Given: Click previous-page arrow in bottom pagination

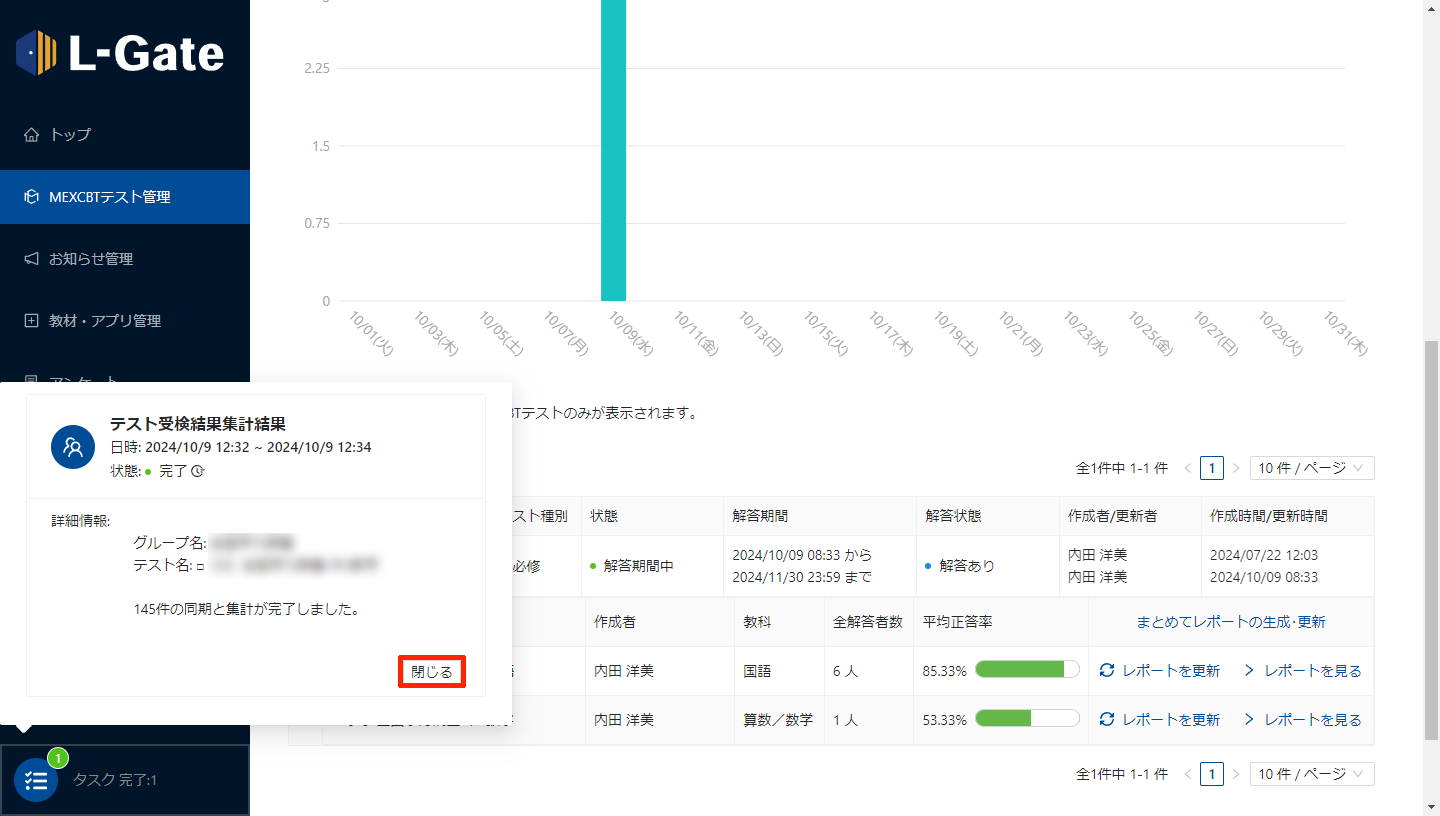Looking at the screenshot, I should pyautogui.click(x=1187, y=774).
